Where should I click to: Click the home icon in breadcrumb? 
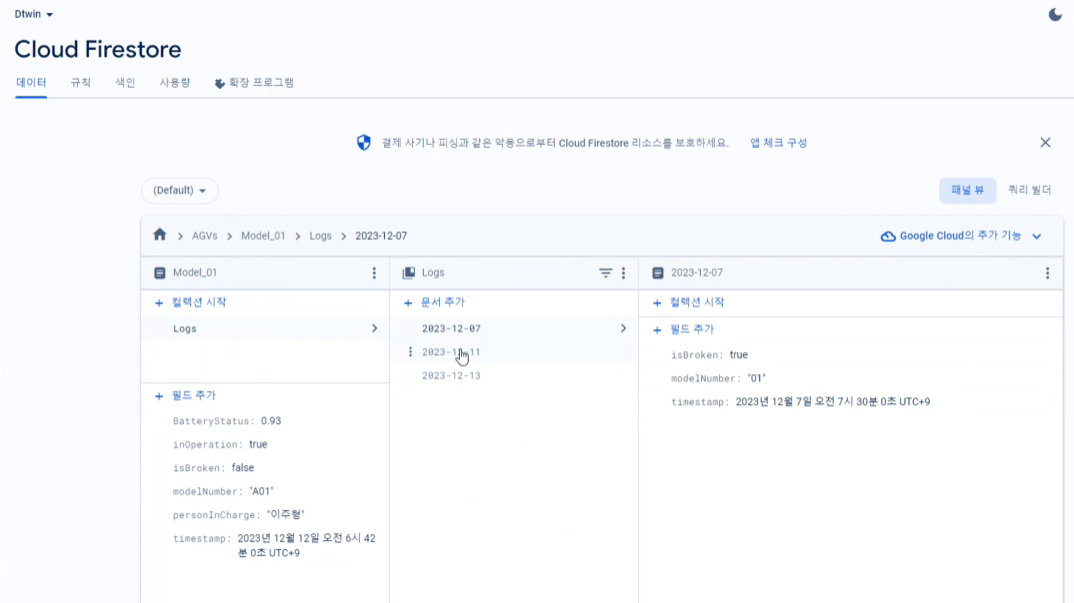tap(160, 235)
